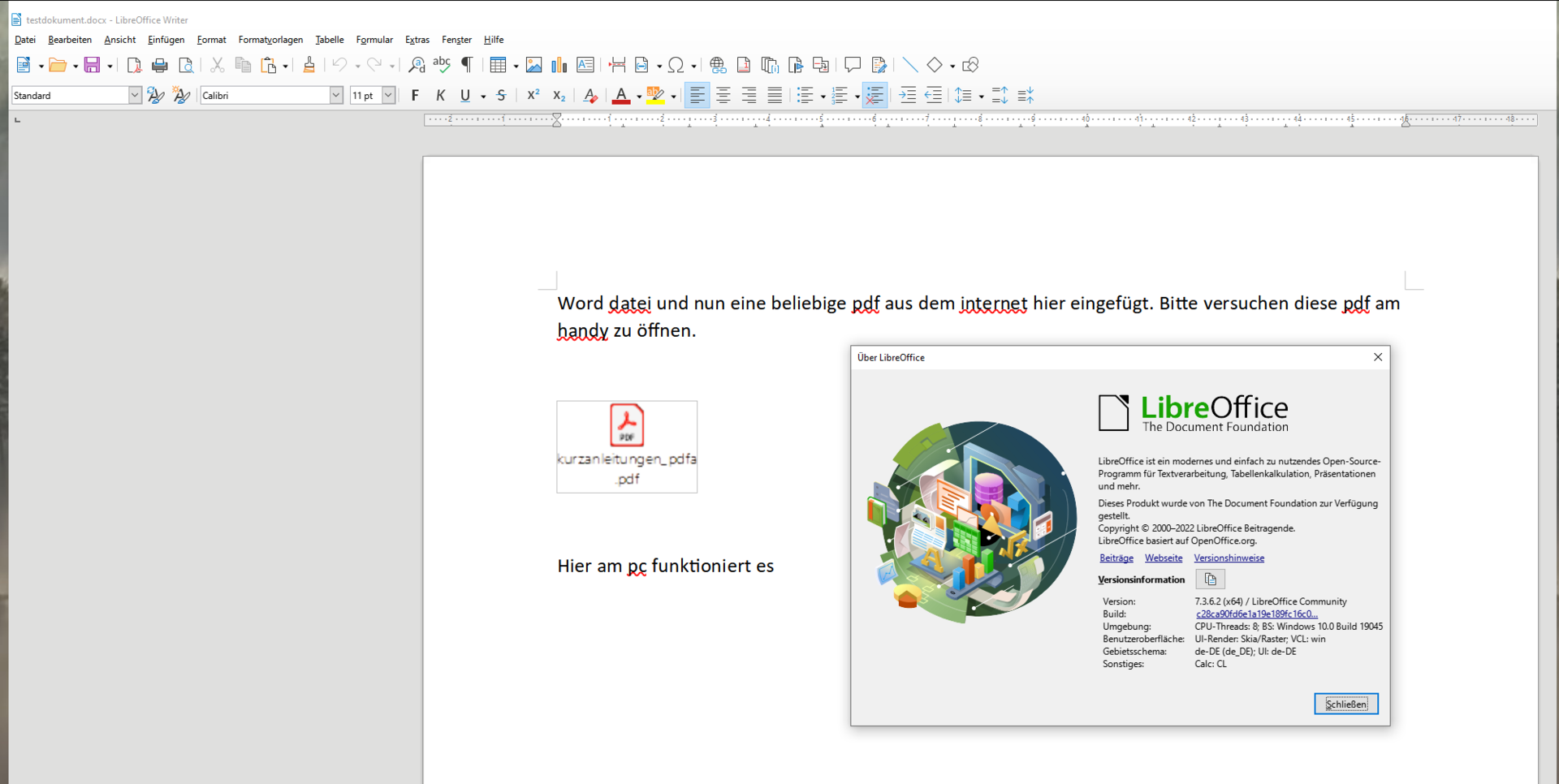Select the embedded kurzanleitungen PDF object

pos(627,446)
